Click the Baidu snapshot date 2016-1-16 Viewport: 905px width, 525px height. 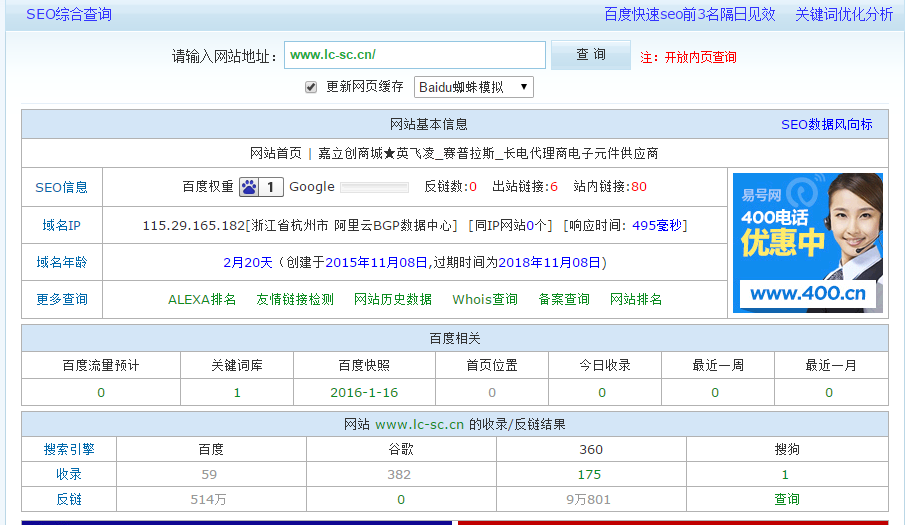pyautogui.click(x=364, y=392)
